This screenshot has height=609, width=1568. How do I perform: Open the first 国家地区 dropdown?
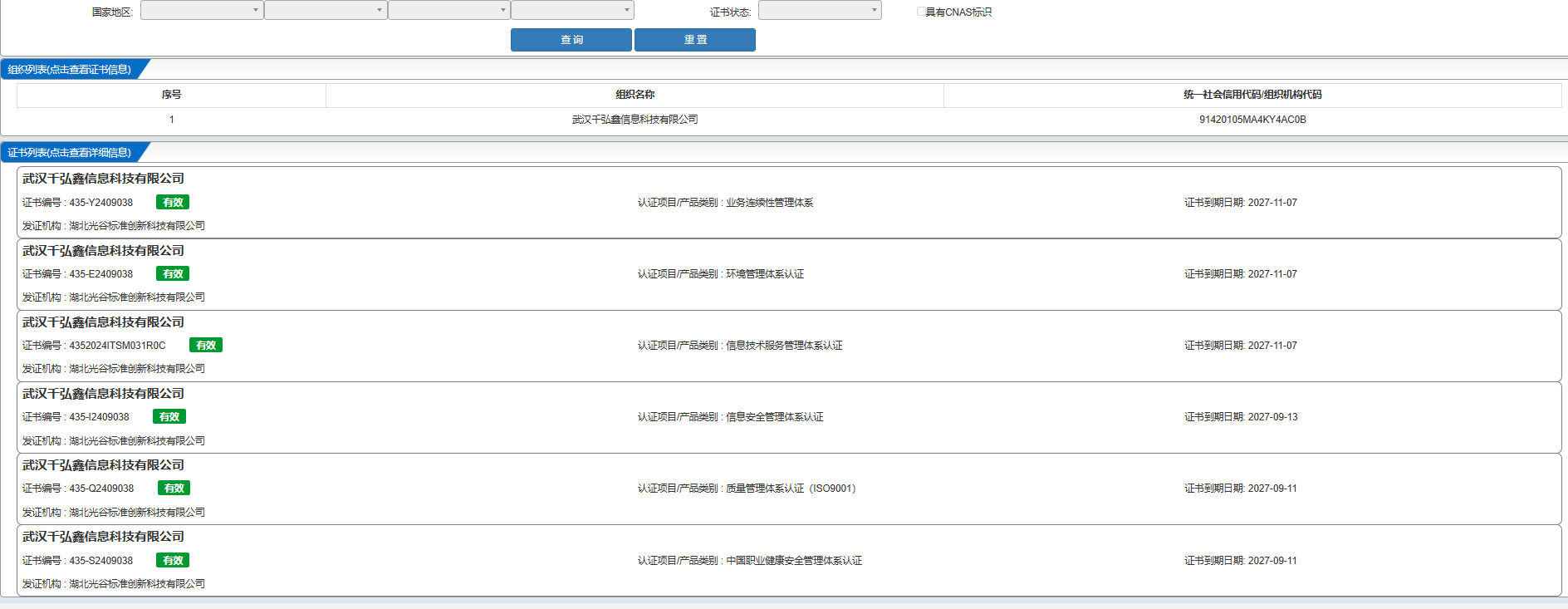coord(202,10)
